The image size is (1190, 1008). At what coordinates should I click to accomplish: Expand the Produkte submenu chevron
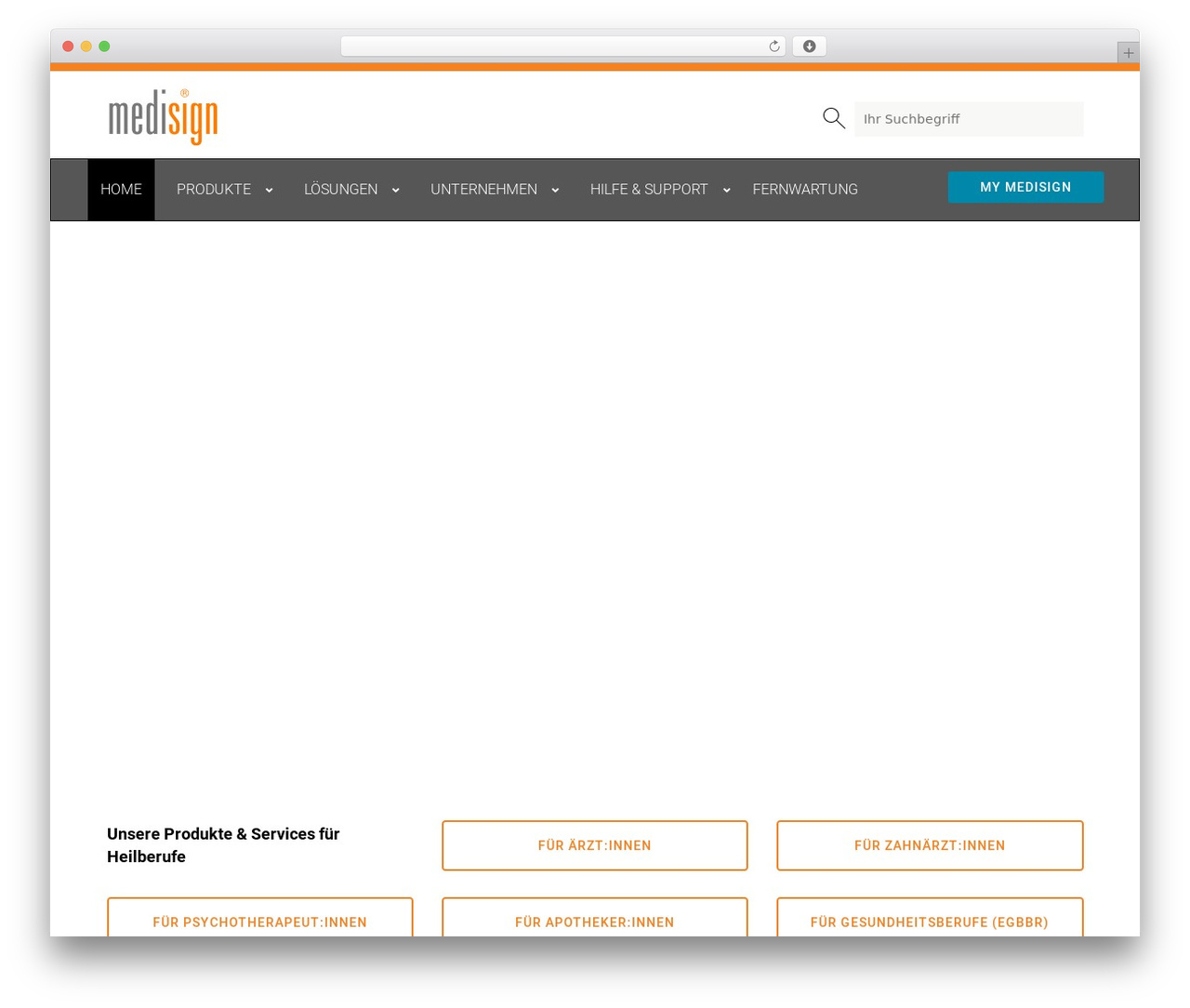(x=269, y=191)
